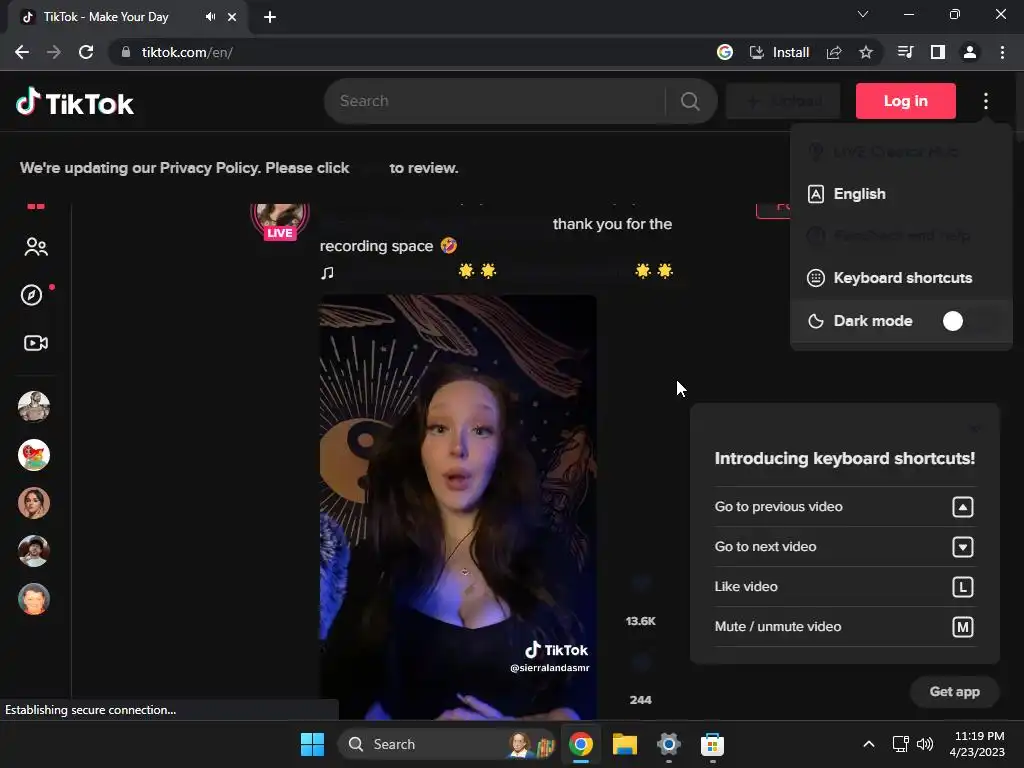Click the M key icon for mute video
1024x768 pixels.
(963, 627)
